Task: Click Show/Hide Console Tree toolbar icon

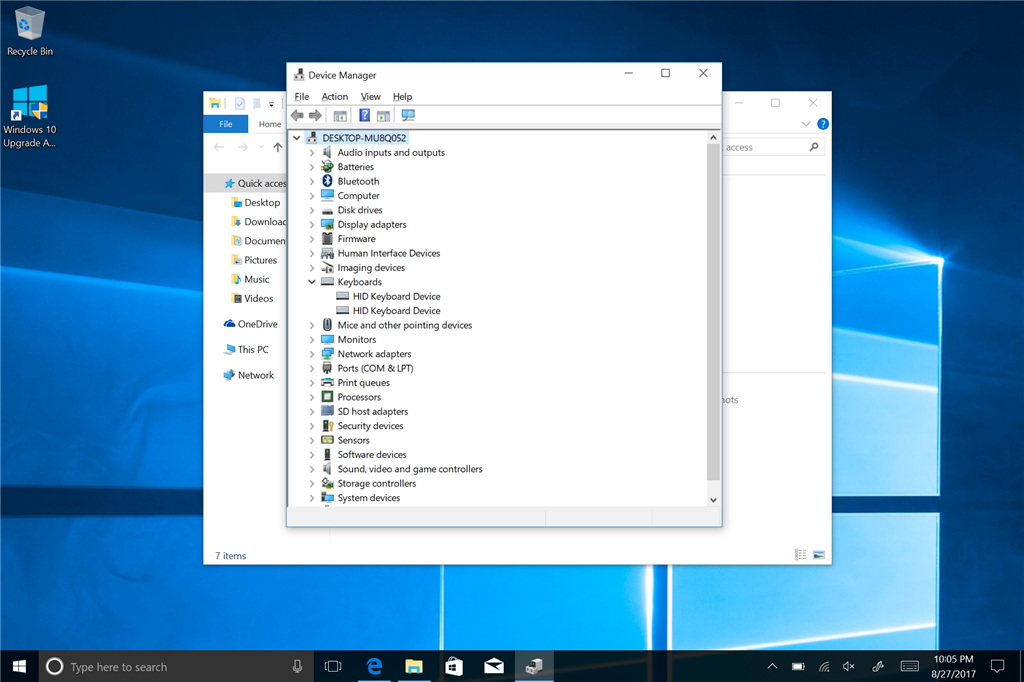Action: point(340,116)
